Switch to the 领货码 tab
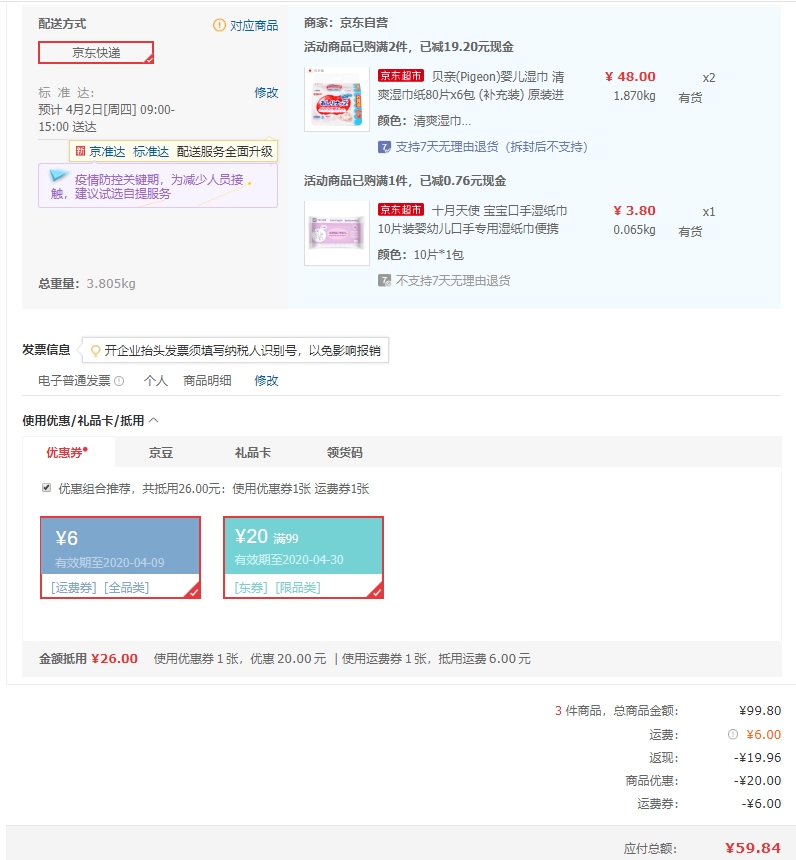The height and width of the screenshot is (860, 796). [345, 452]
